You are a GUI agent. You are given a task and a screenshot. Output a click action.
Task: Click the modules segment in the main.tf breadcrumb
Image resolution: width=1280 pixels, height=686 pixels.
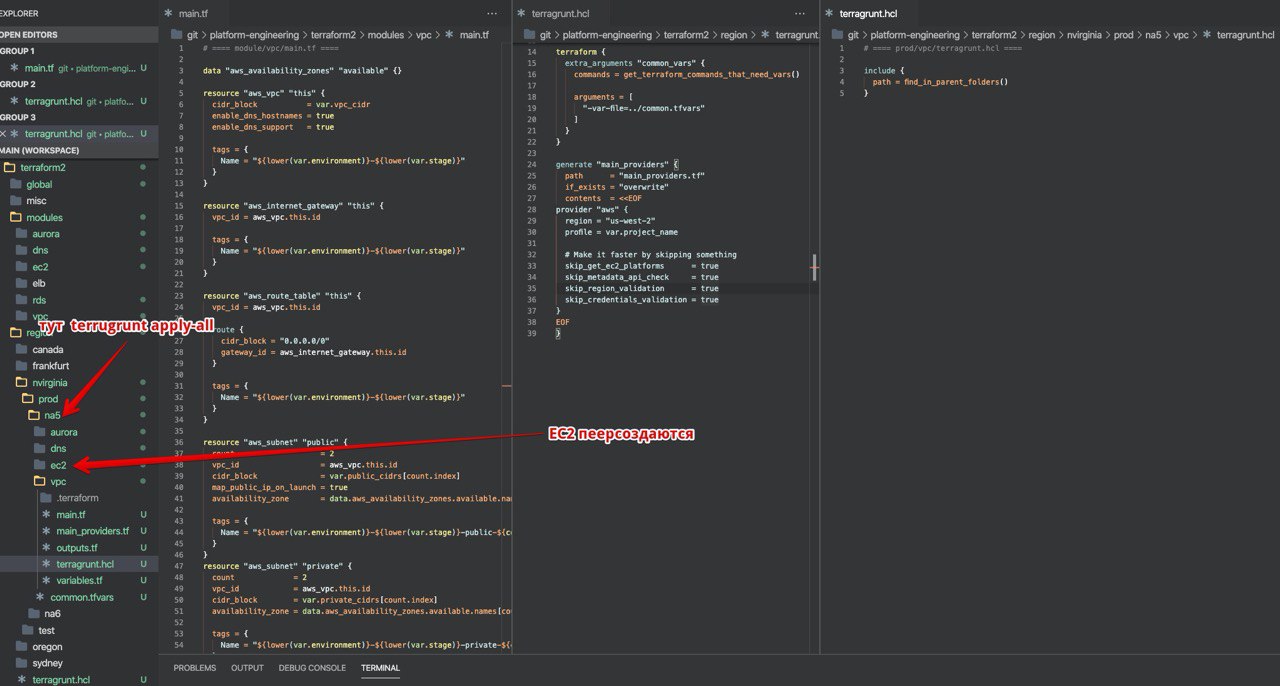[x=385, y=35]
